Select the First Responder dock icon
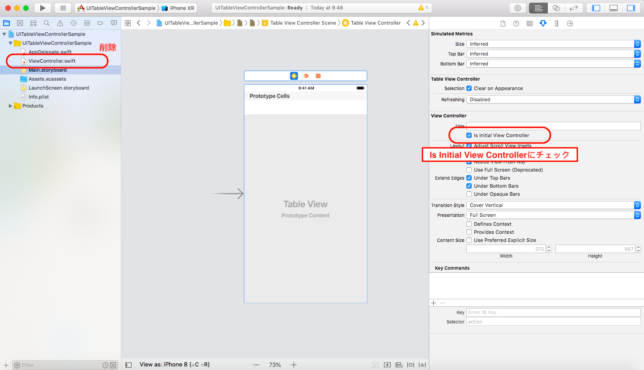This screenshot has height=370, width=644. click(306, 76)
